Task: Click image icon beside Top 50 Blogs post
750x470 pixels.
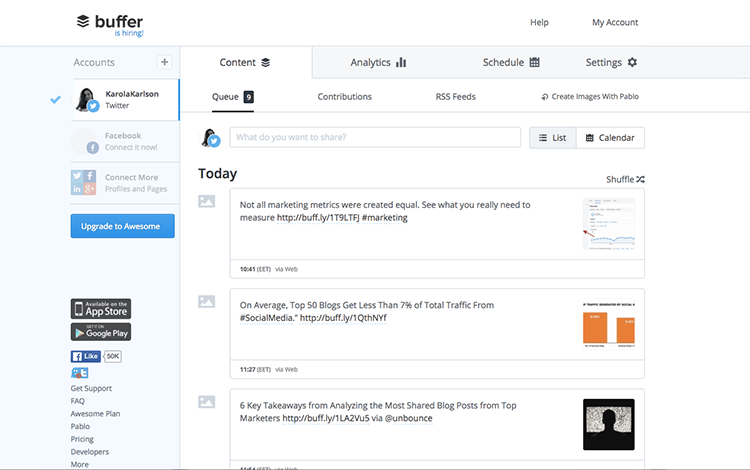Action: pos(207,302)
